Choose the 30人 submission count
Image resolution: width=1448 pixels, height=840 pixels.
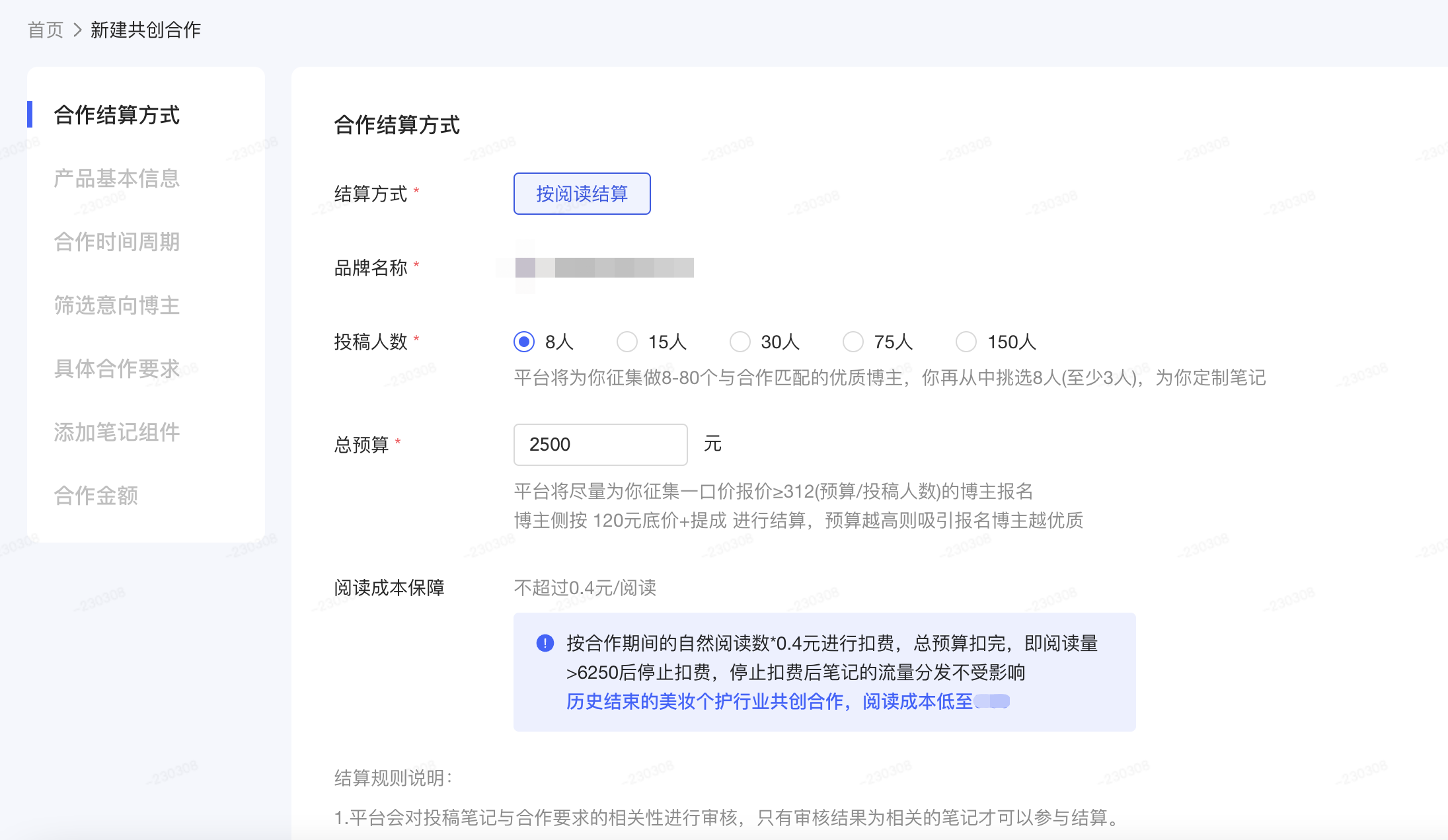pyautogui.click(x=740, y=342)
